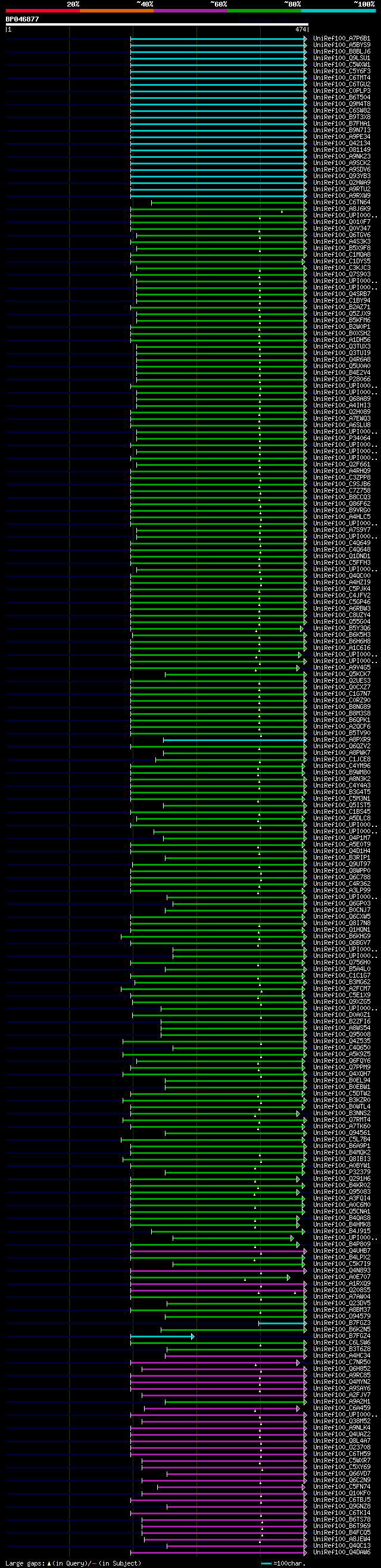Select UniRef100_O23708 label
The width and height of the screenshot is (381, 1568).
(342, 1448)
